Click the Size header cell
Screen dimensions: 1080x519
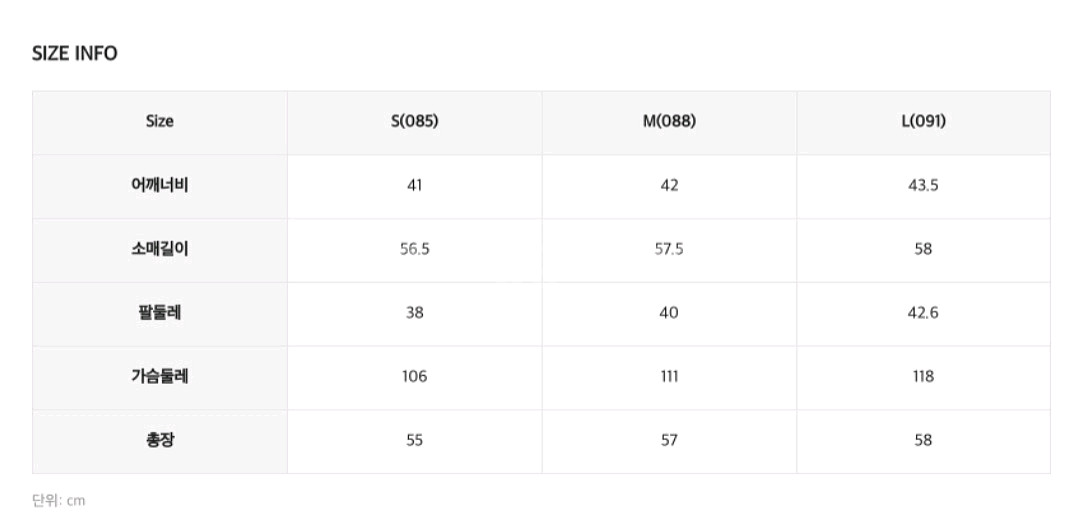(x=159, y=121)
